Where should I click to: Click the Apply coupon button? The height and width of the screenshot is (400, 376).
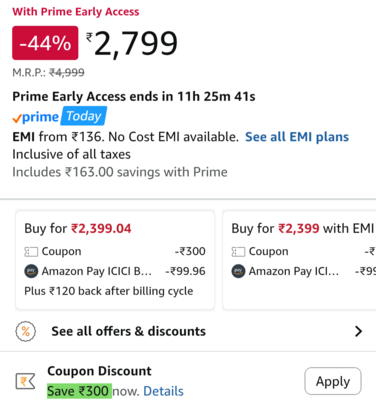[x=333, y=381]
